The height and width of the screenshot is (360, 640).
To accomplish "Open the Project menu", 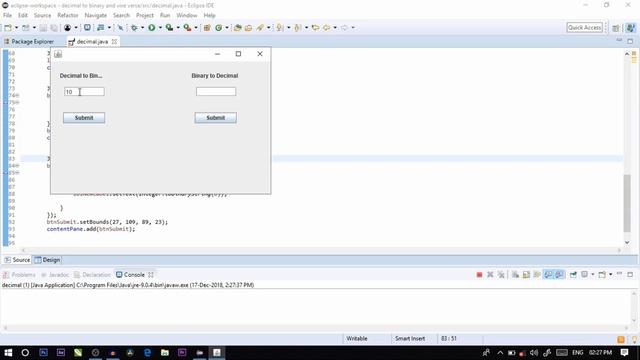I will click(x=145, y=15).
